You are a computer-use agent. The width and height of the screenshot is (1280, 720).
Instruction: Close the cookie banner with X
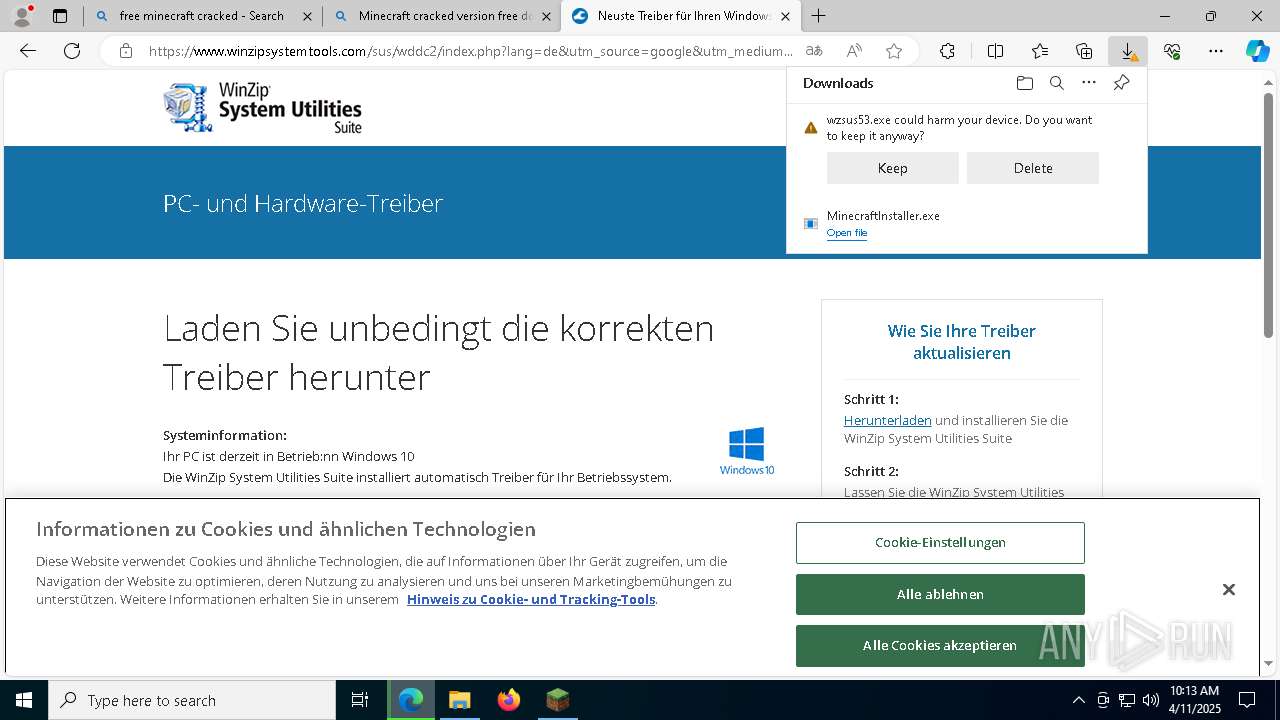[1228, 590]
